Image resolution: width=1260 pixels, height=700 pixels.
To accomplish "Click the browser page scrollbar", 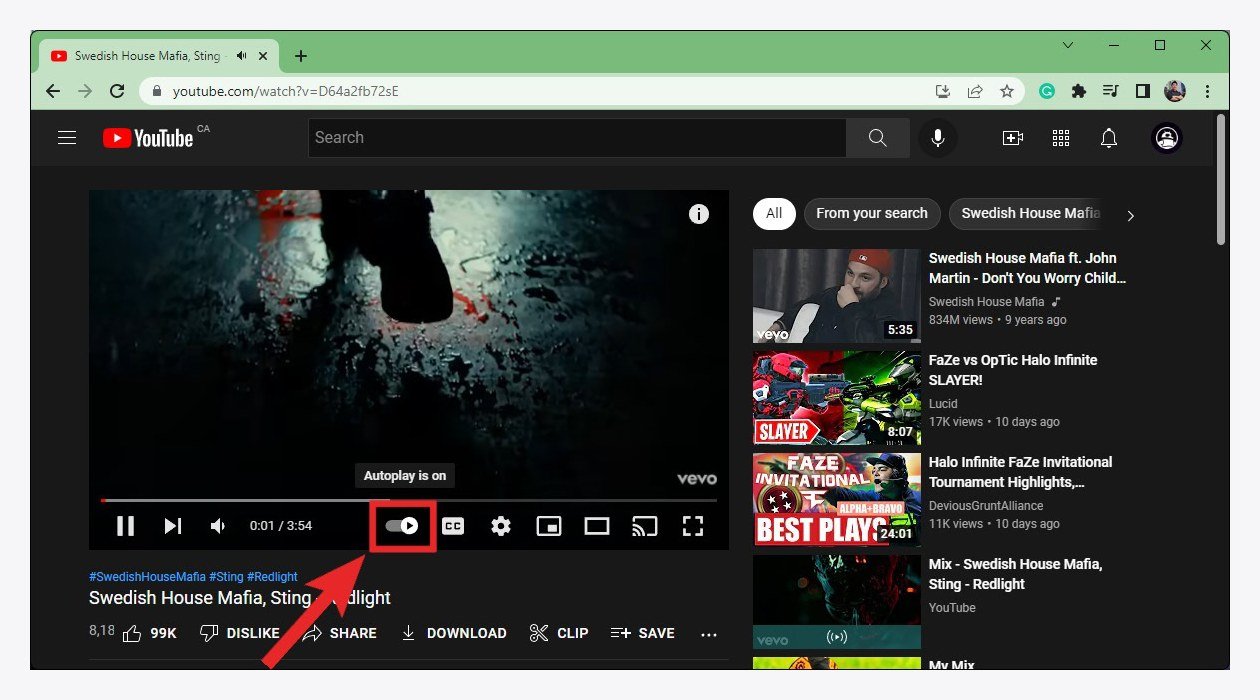I will click(1221, 180).
